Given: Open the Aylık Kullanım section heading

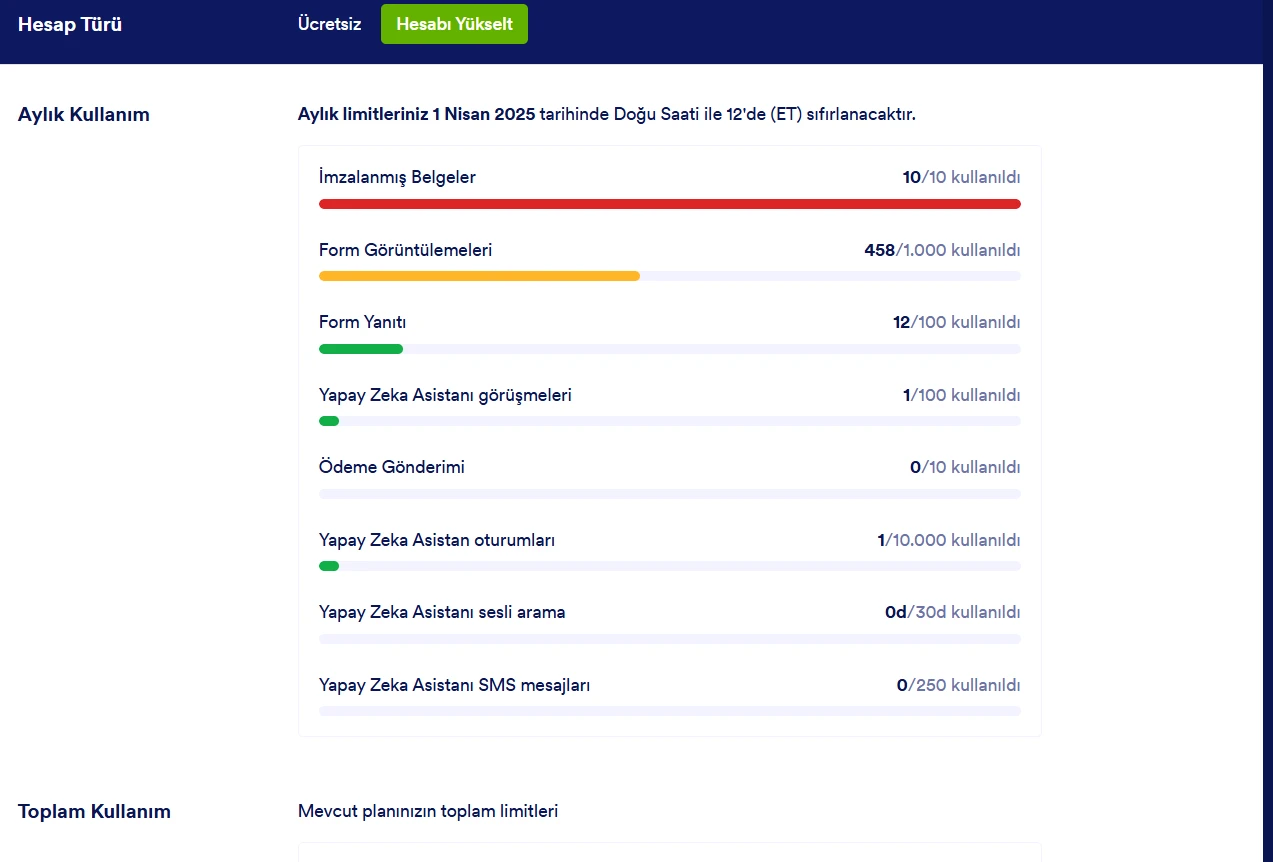Looking at the screenshot, I should 83,114.
